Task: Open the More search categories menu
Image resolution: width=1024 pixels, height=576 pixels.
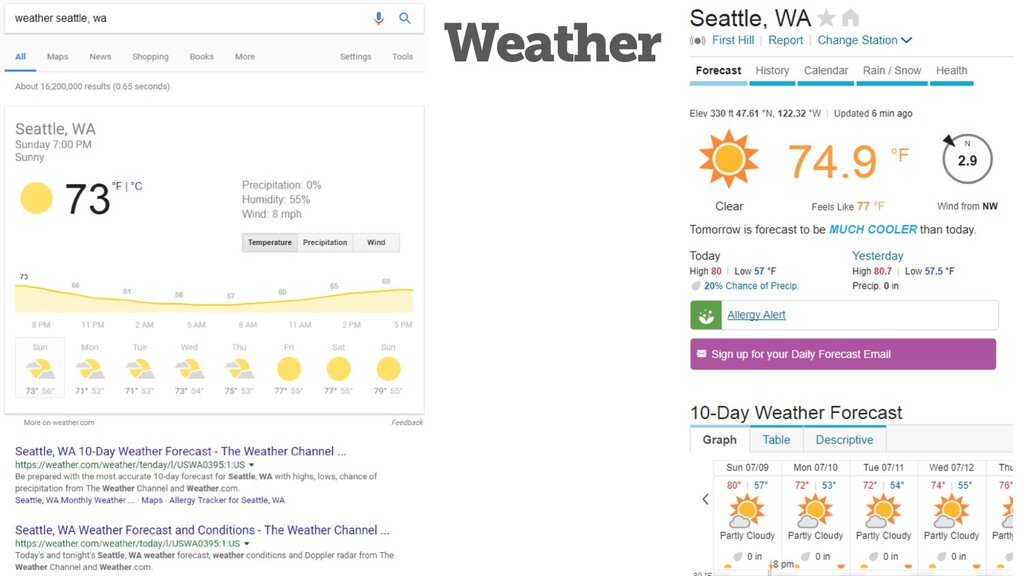Action: click(245, 57)
